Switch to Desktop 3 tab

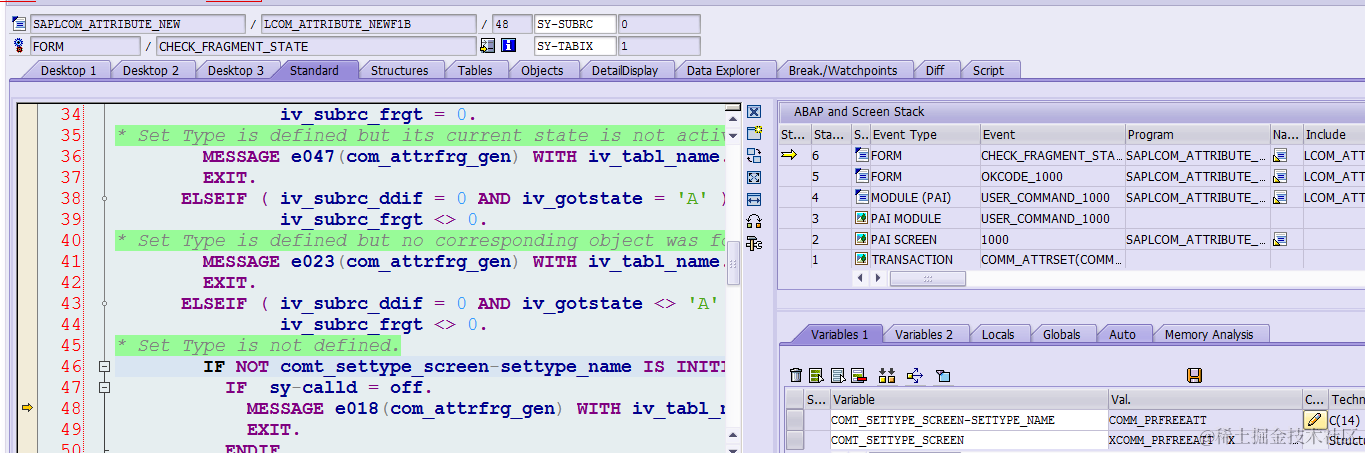(x=236, y=70)
